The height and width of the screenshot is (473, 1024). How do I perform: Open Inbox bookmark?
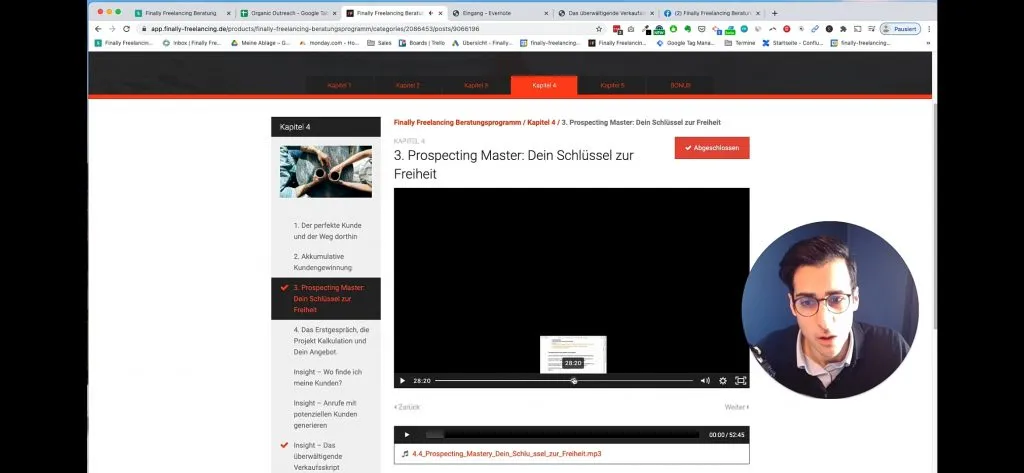click(192, 43)
